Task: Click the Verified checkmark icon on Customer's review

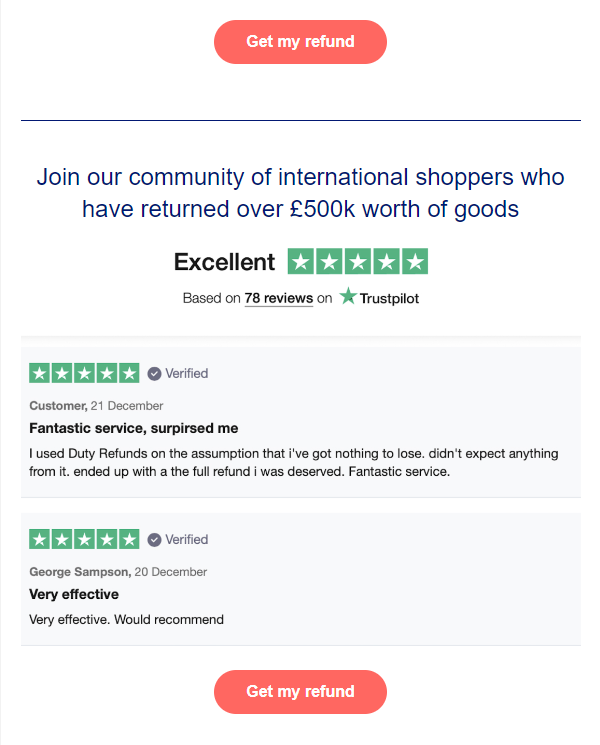Action: coord(154,374)
